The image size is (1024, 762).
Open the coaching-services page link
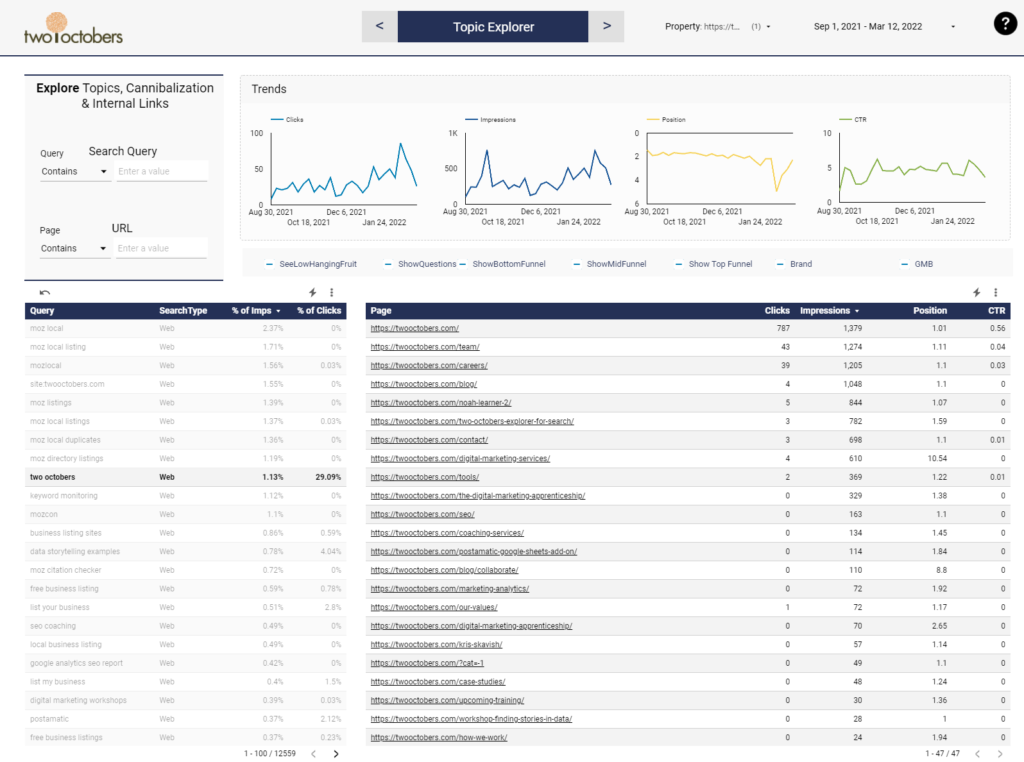[447, 533]
